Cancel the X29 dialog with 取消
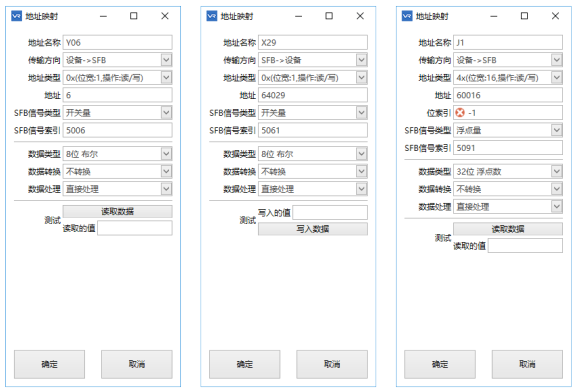The width and height of the screenshot is (576, 392). click(x=332, y=364)
